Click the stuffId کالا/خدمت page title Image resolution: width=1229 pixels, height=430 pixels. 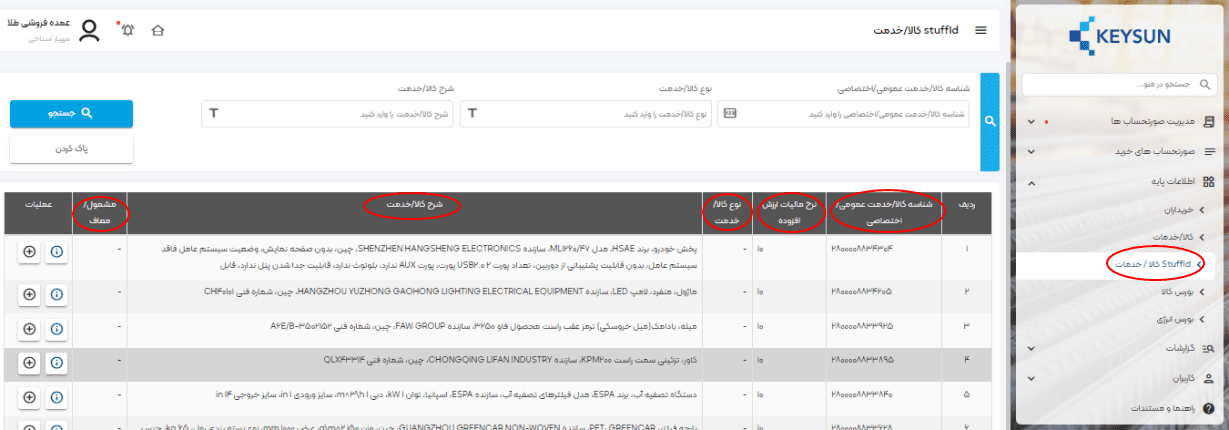(916, 30)
